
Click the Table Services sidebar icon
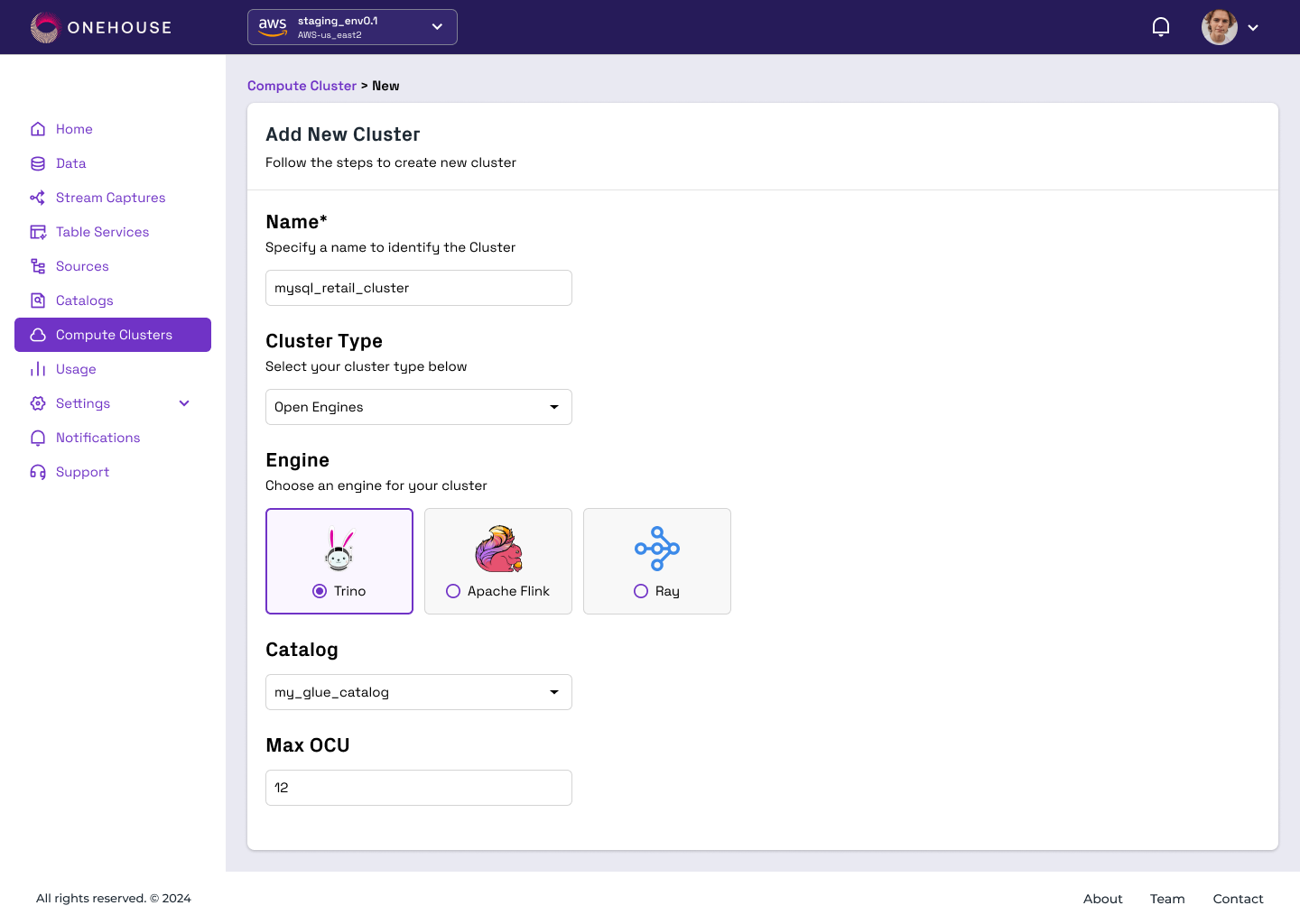coord(38,232)
